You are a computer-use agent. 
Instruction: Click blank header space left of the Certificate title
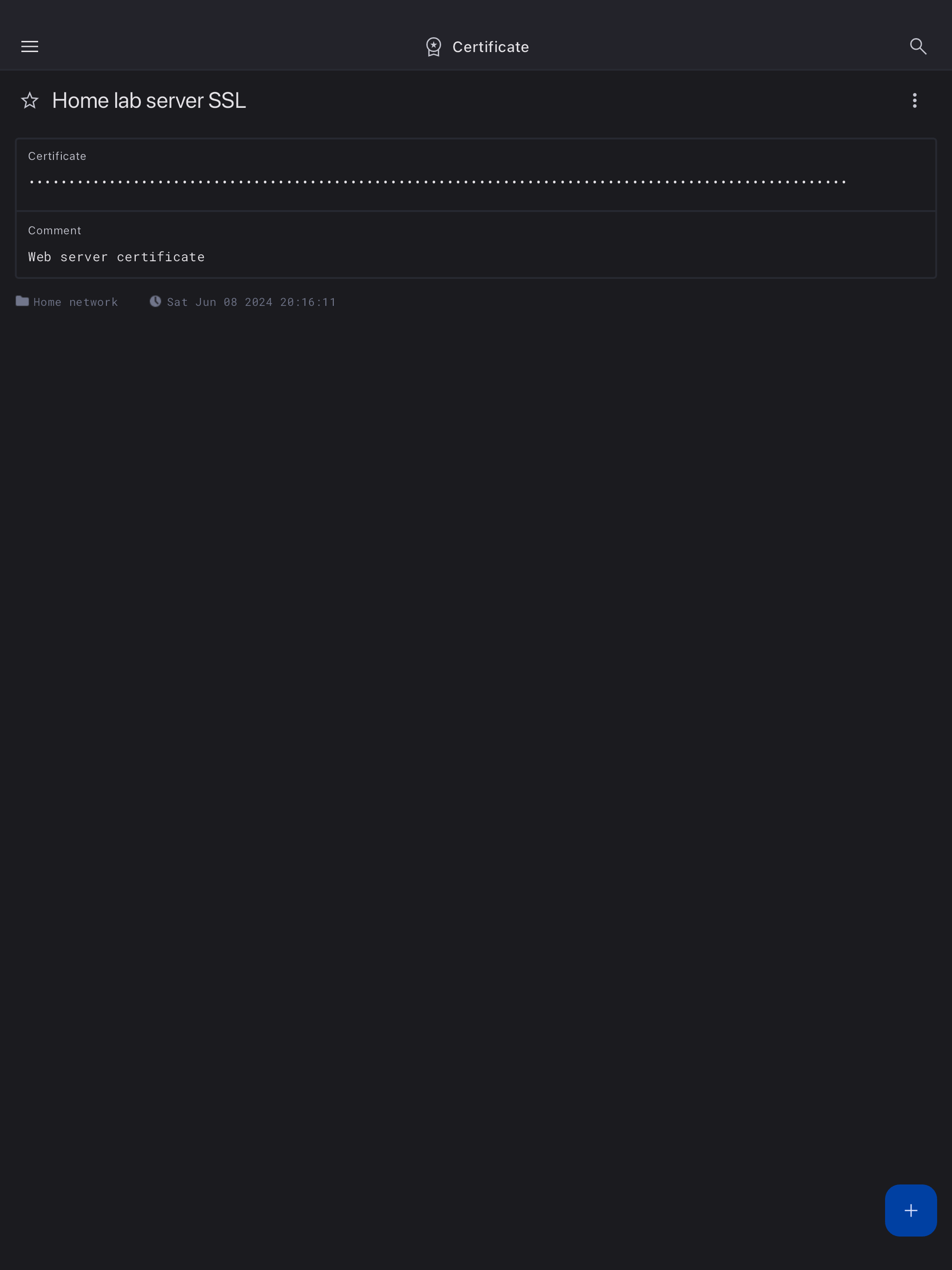tap(230, 46)
